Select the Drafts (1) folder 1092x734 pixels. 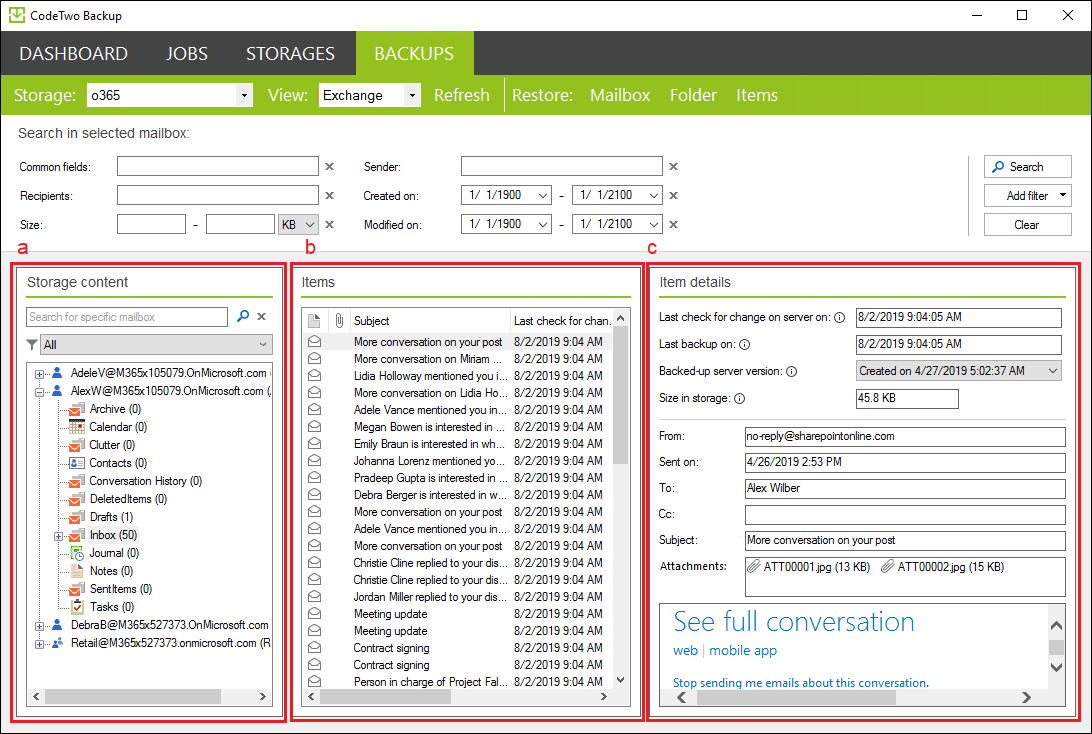coord(111,517)
